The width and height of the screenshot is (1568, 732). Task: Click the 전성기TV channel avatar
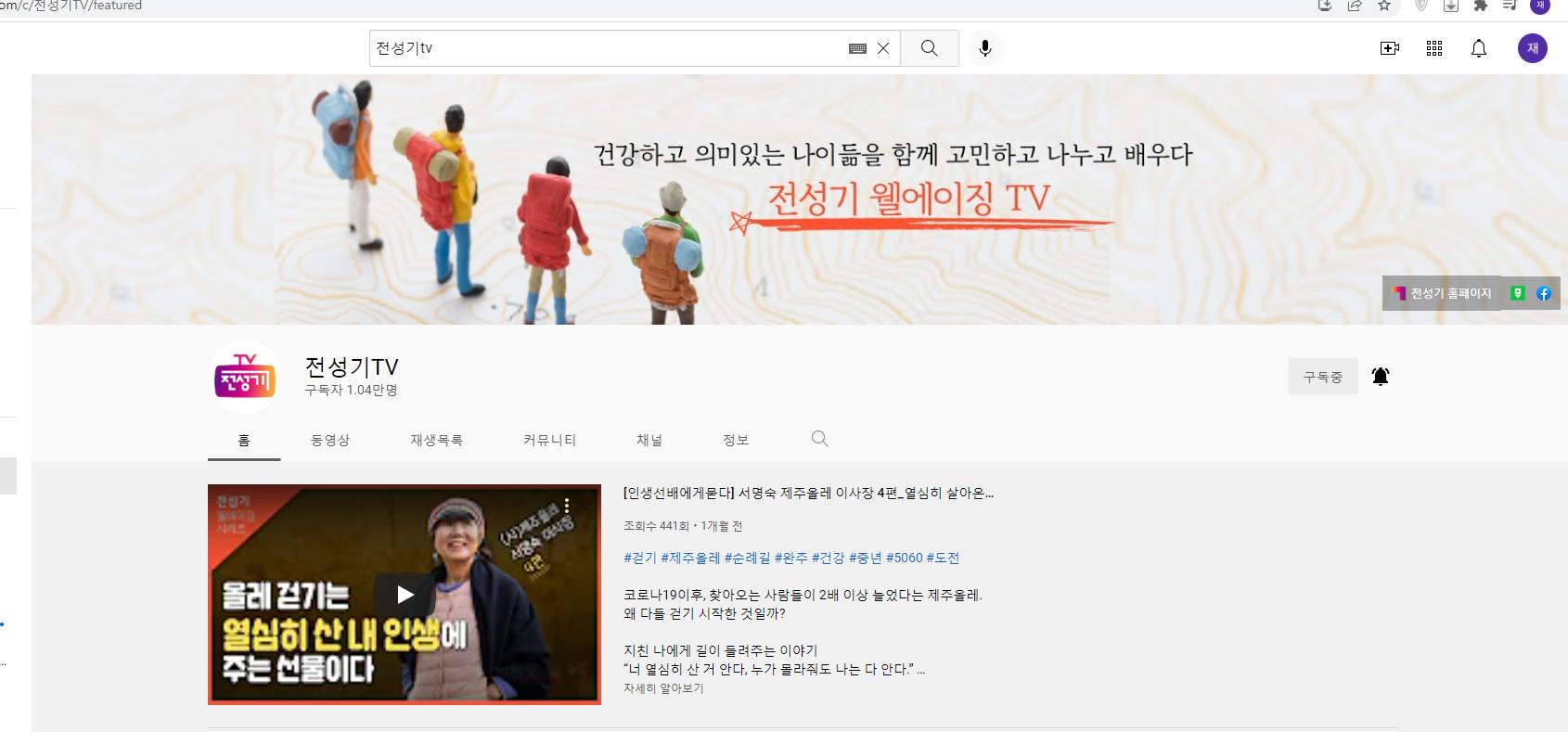click(245, 377)
